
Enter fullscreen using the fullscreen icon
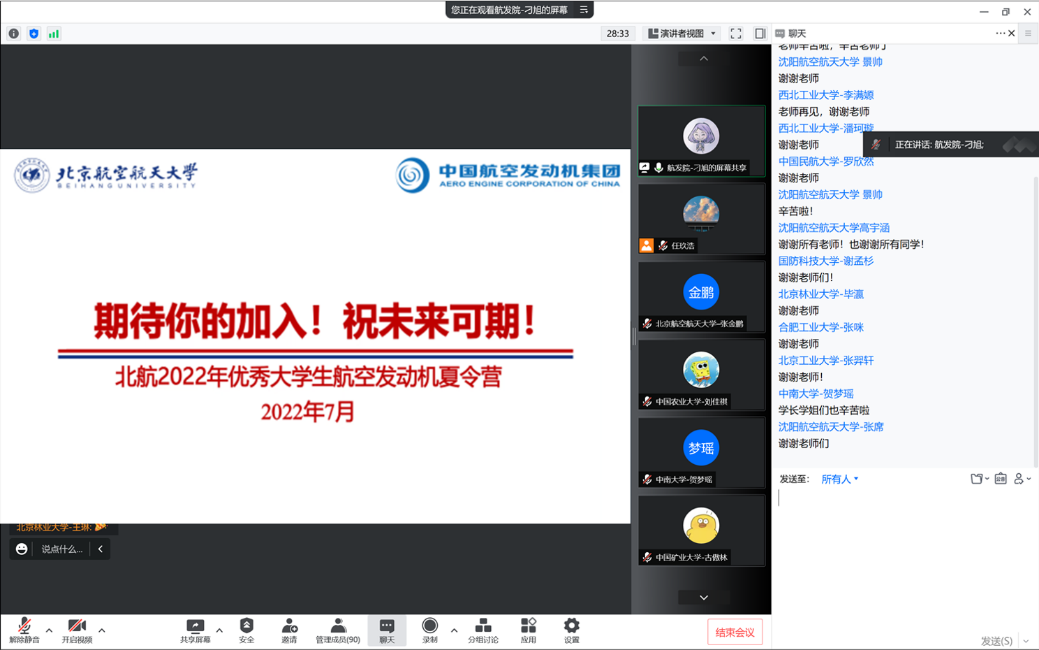click(736, 34)
